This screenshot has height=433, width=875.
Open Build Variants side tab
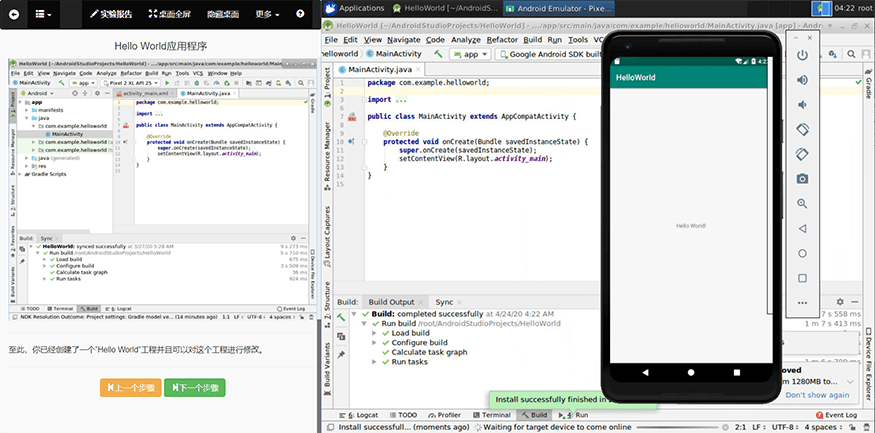click(x=328, y=369)
